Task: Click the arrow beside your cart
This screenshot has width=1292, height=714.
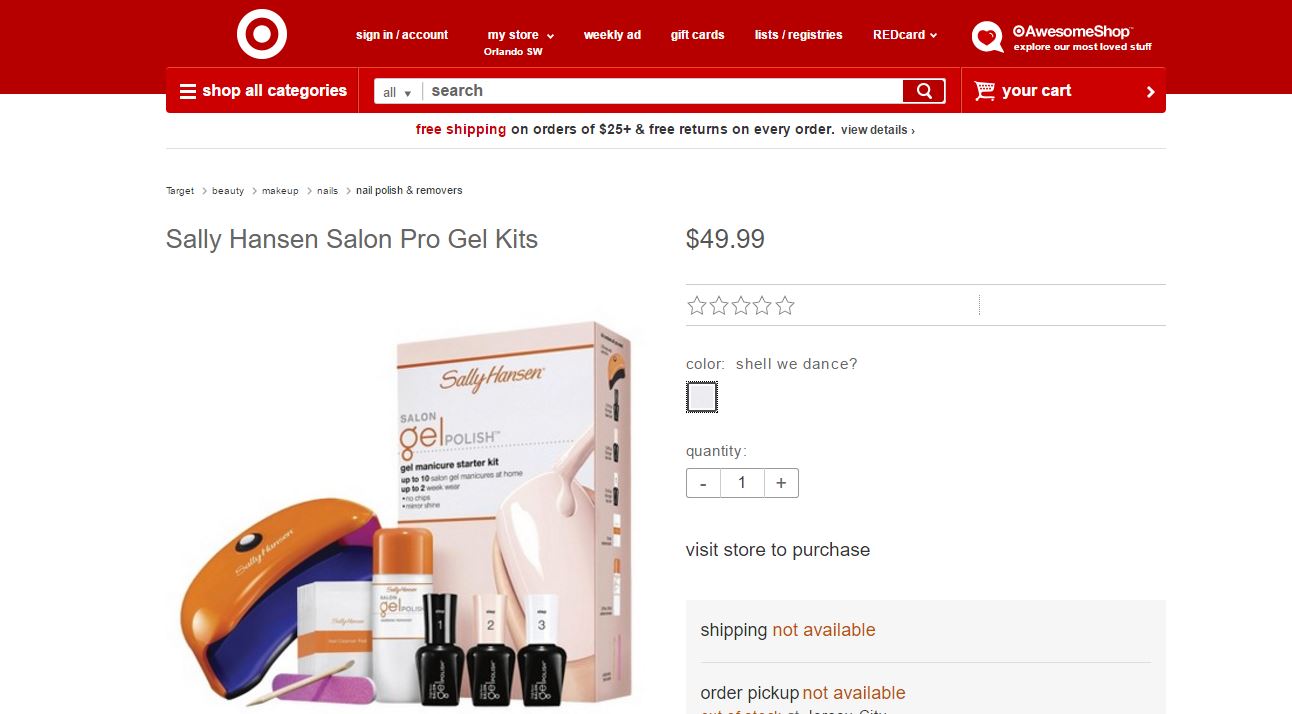Action: click(x=1150, y=92)
